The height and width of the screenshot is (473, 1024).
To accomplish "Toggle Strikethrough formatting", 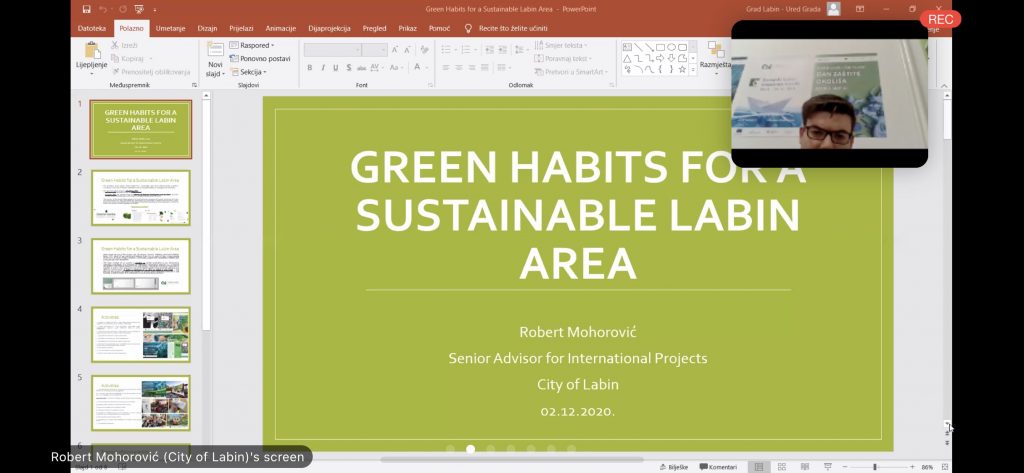I will [x=361, y=68].
